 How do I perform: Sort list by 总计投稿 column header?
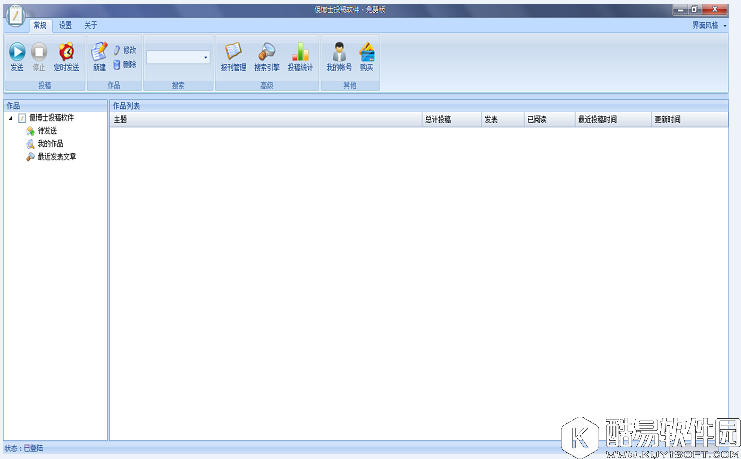(x=451, y=120)
